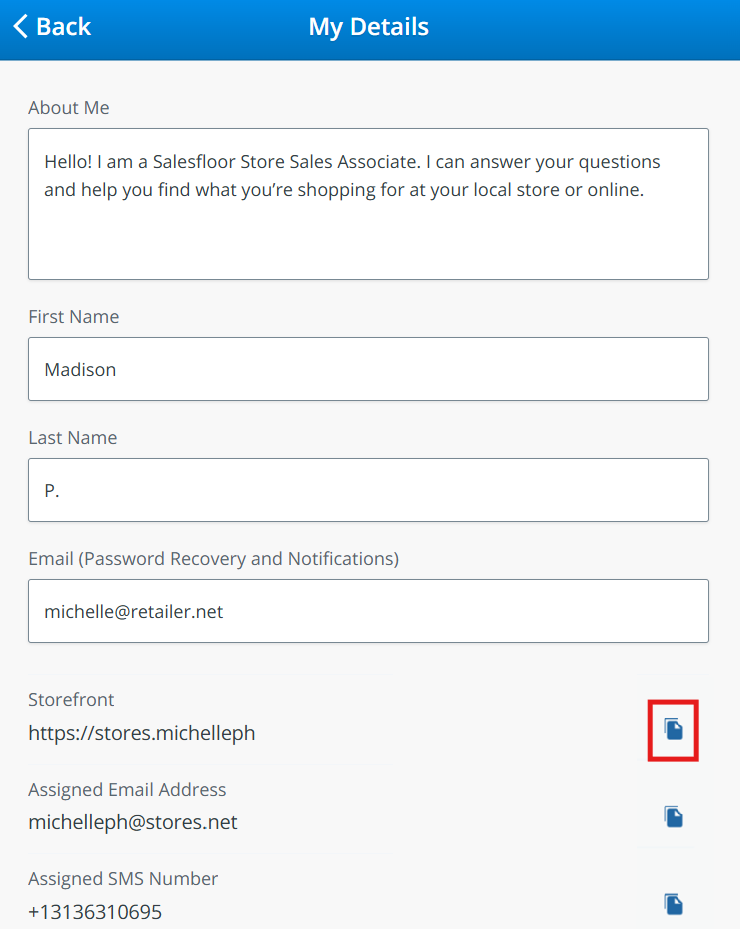Copy the Assigned SMS Number via icon
740x929 pixels.
coord(674,904)
